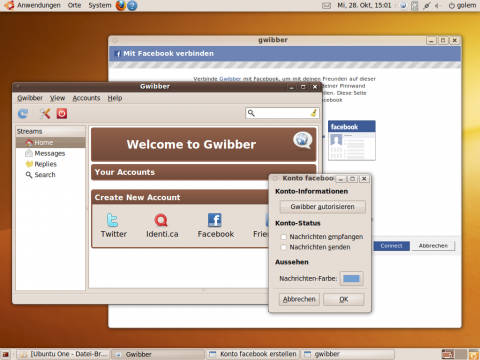Click the facebook profile preview thumbnail

click(x=352, y=140)
